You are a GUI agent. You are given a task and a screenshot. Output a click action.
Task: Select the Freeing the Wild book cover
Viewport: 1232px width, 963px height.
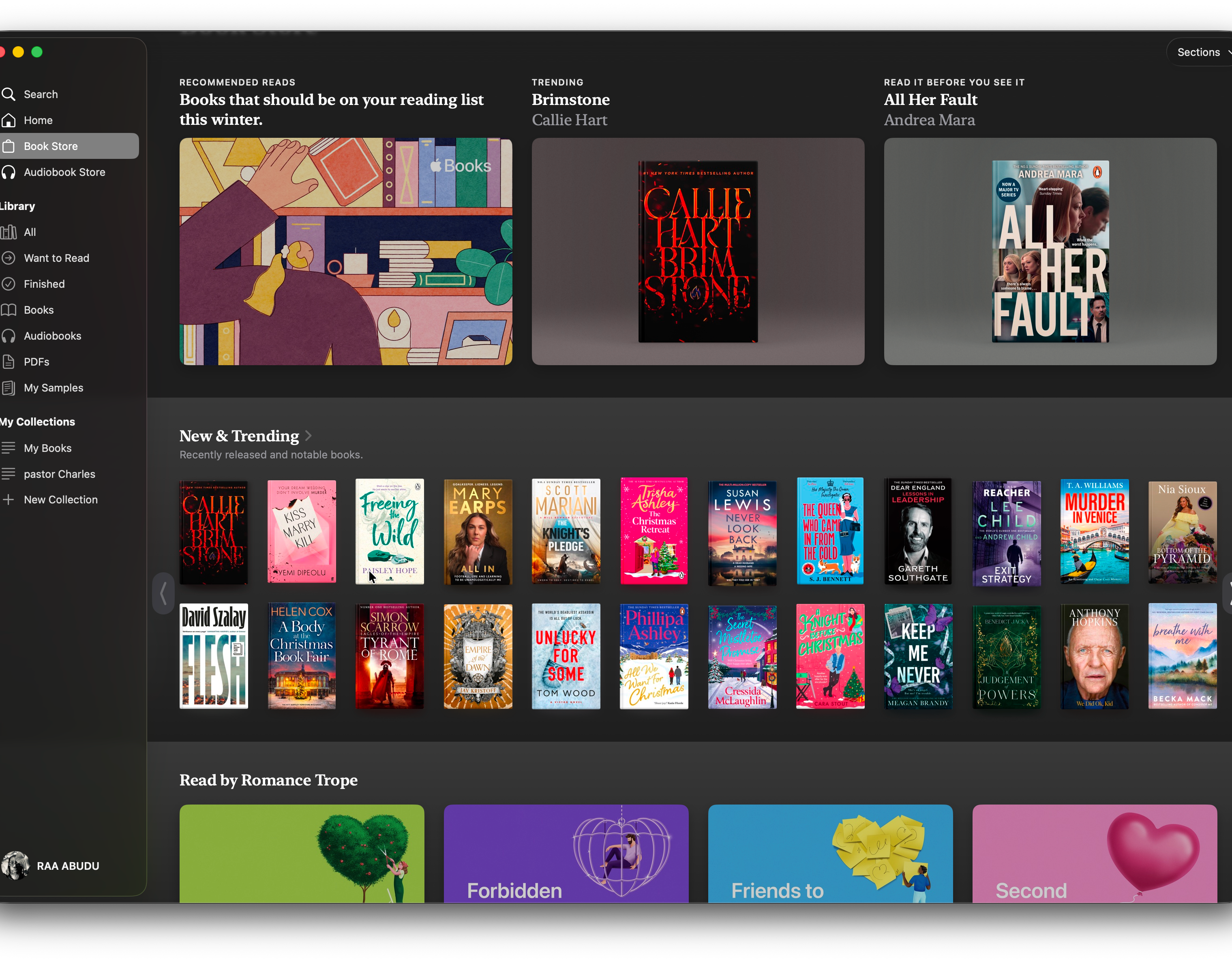[389, 532]
